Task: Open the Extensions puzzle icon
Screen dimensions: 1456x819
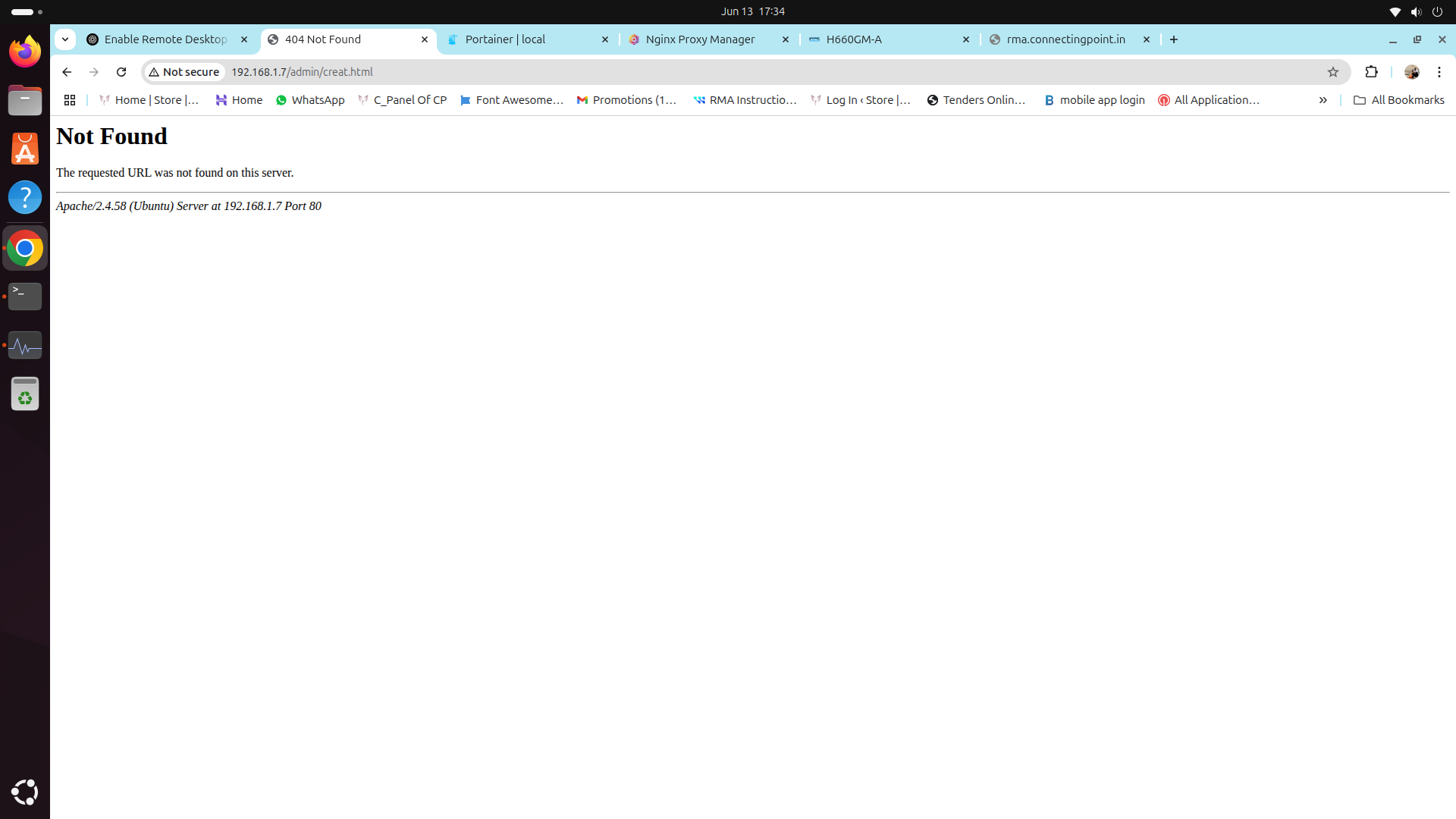Action: [x=1371, y=72]
